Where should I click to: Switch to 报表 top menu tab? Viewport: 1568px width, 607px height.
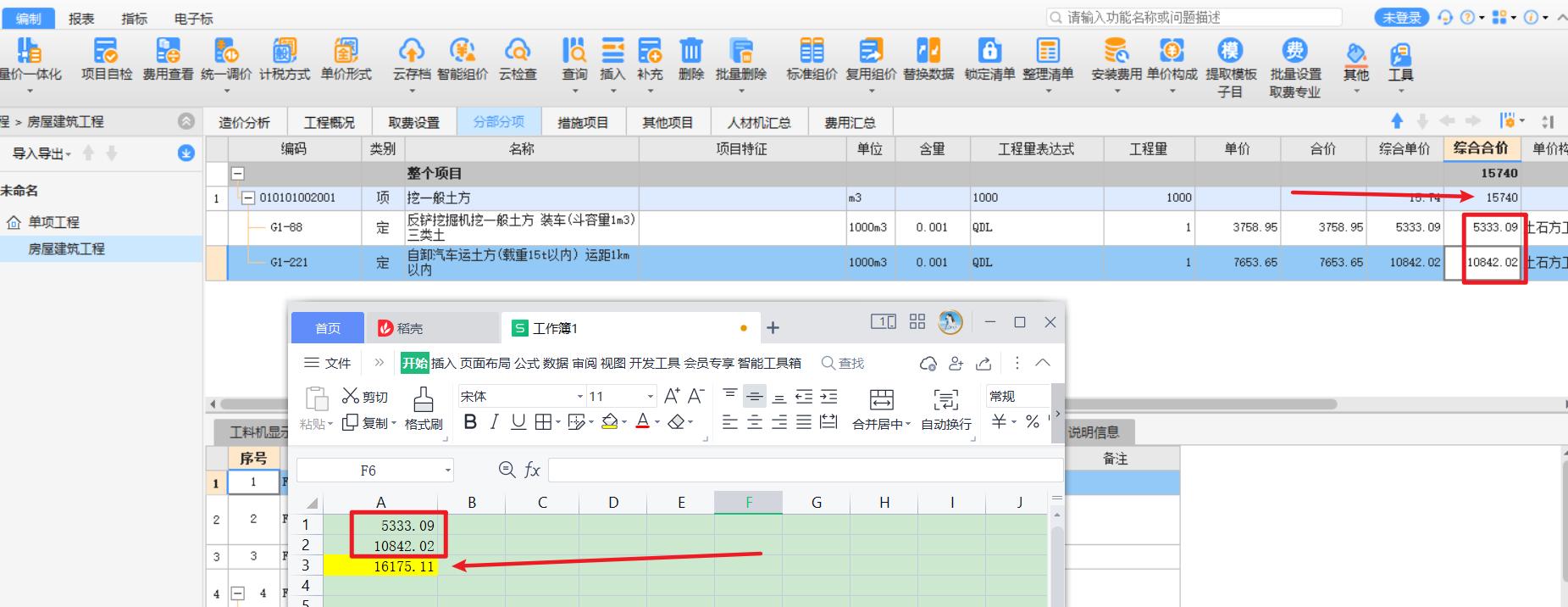click(81, 18)
